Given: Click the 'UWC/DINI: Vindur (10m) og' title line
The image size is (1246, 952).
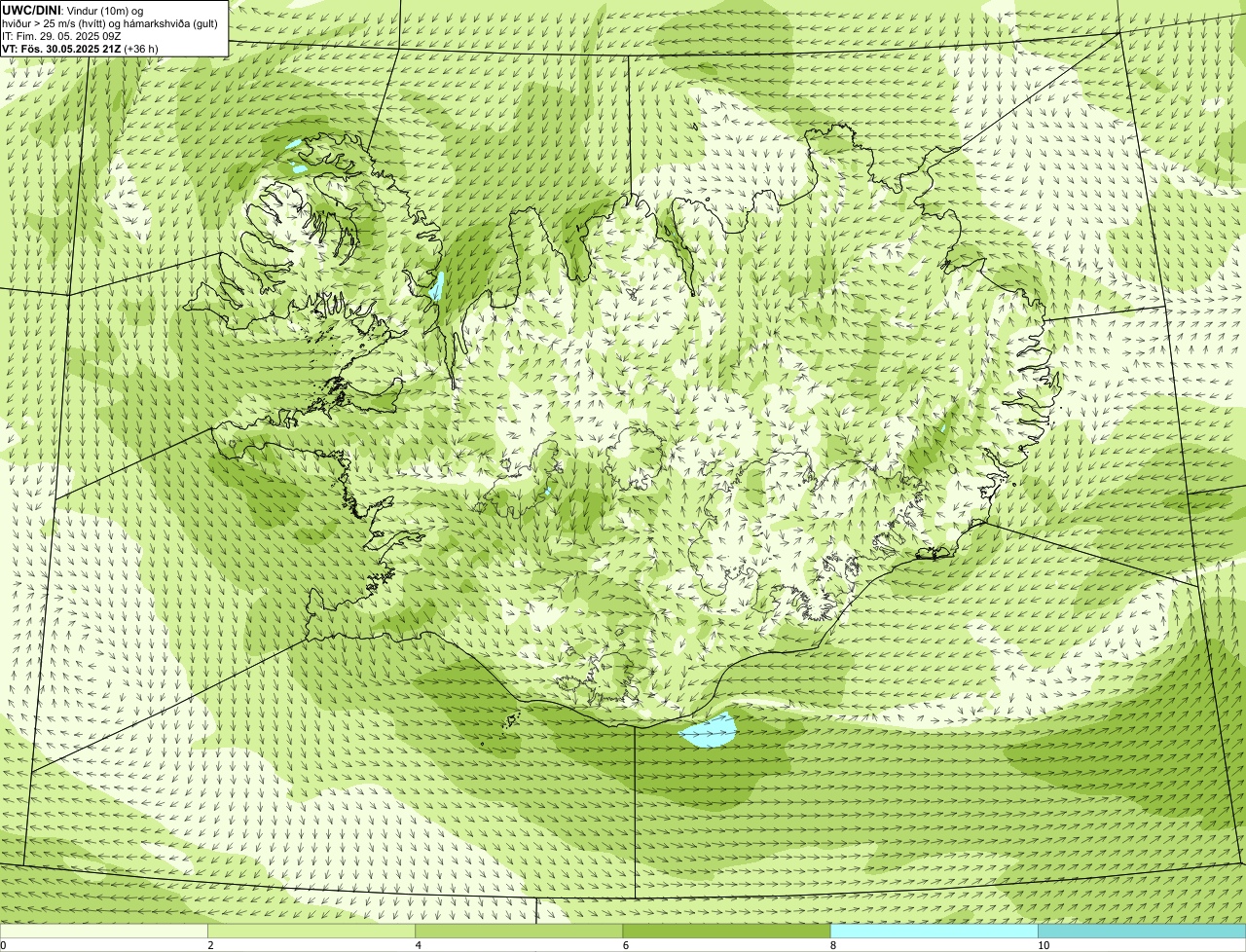Looking at the screenshot, I should (73, 10).
